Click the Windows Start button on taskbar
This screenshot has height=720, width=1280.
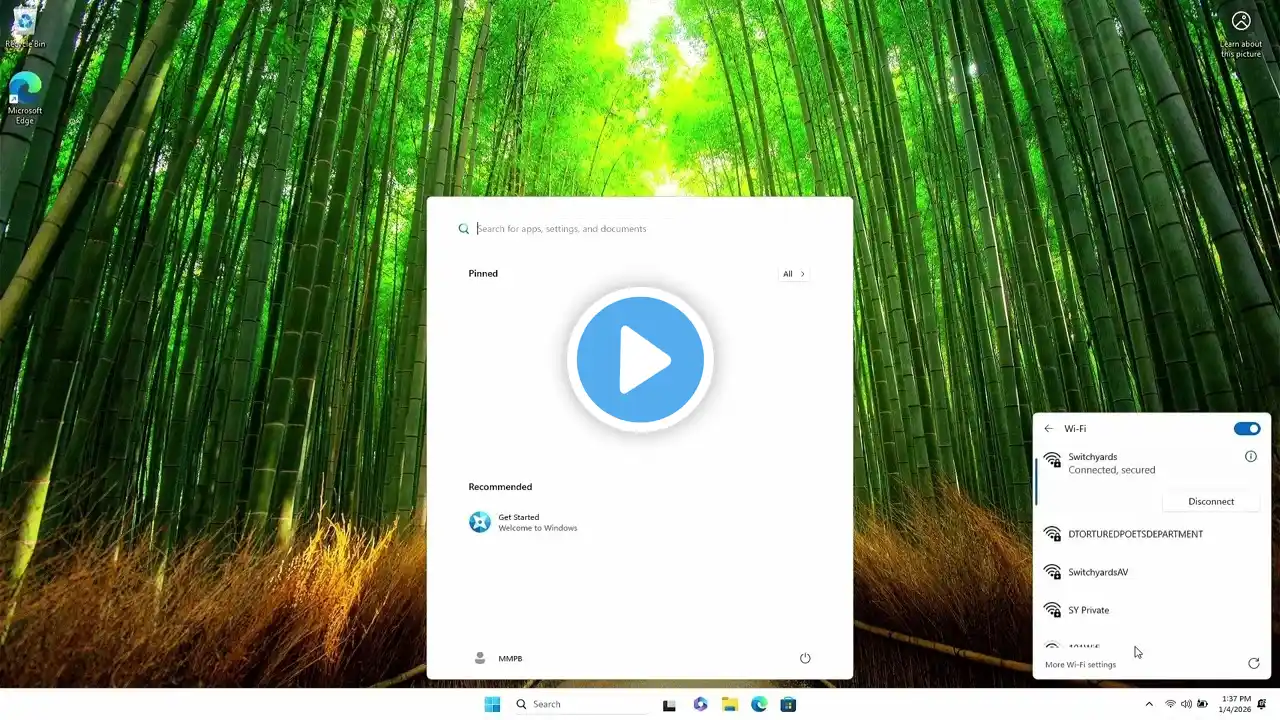click(492, 704)
